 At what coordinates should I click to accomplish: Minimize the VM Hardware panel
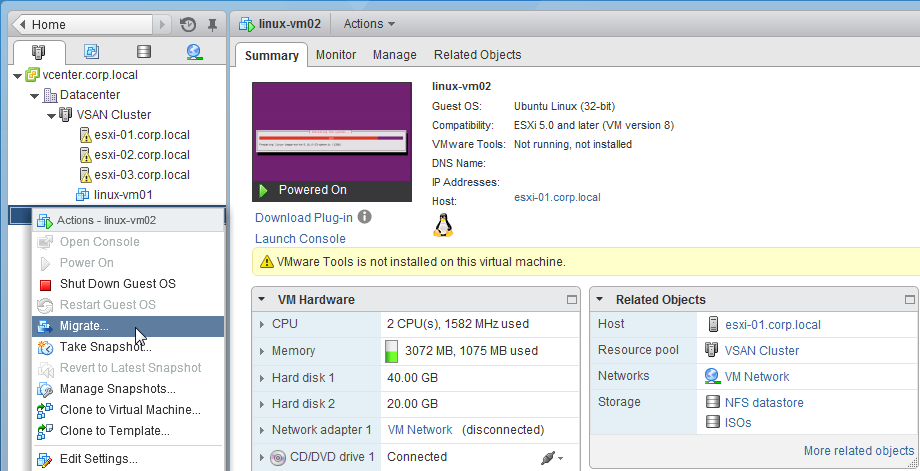point(571,300)
